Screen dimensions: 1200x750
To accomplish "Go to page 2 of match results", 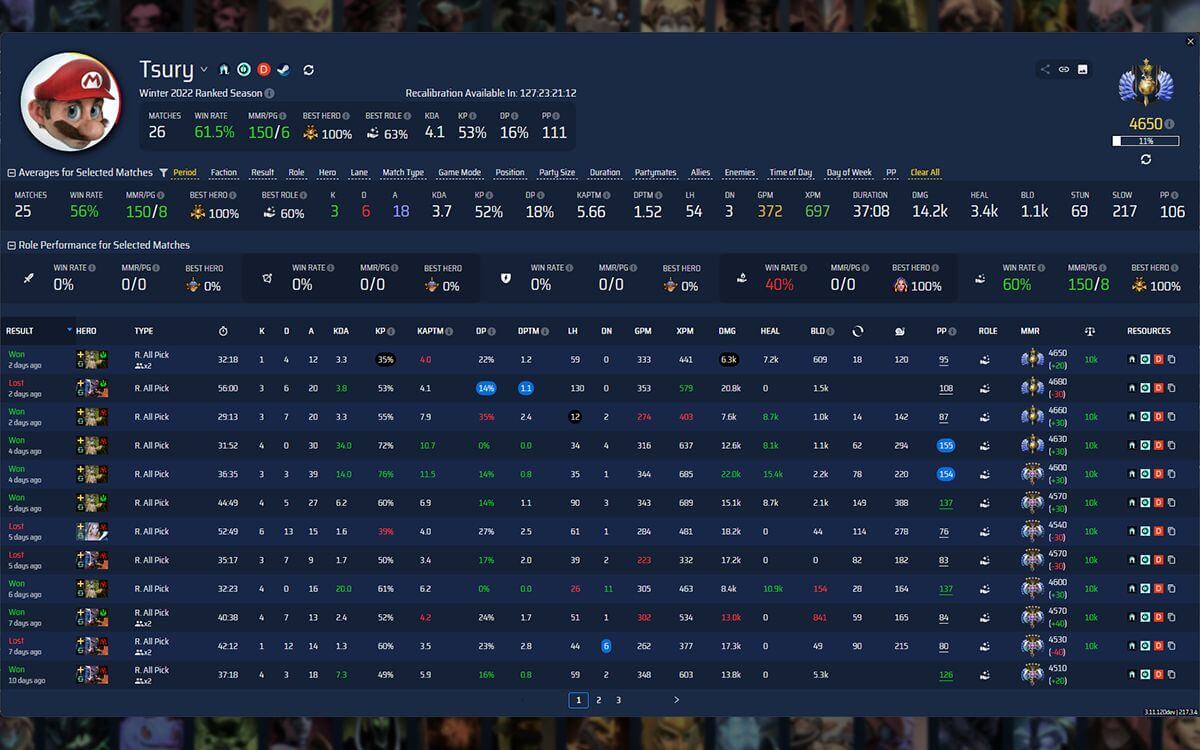I will coord(598,700).
